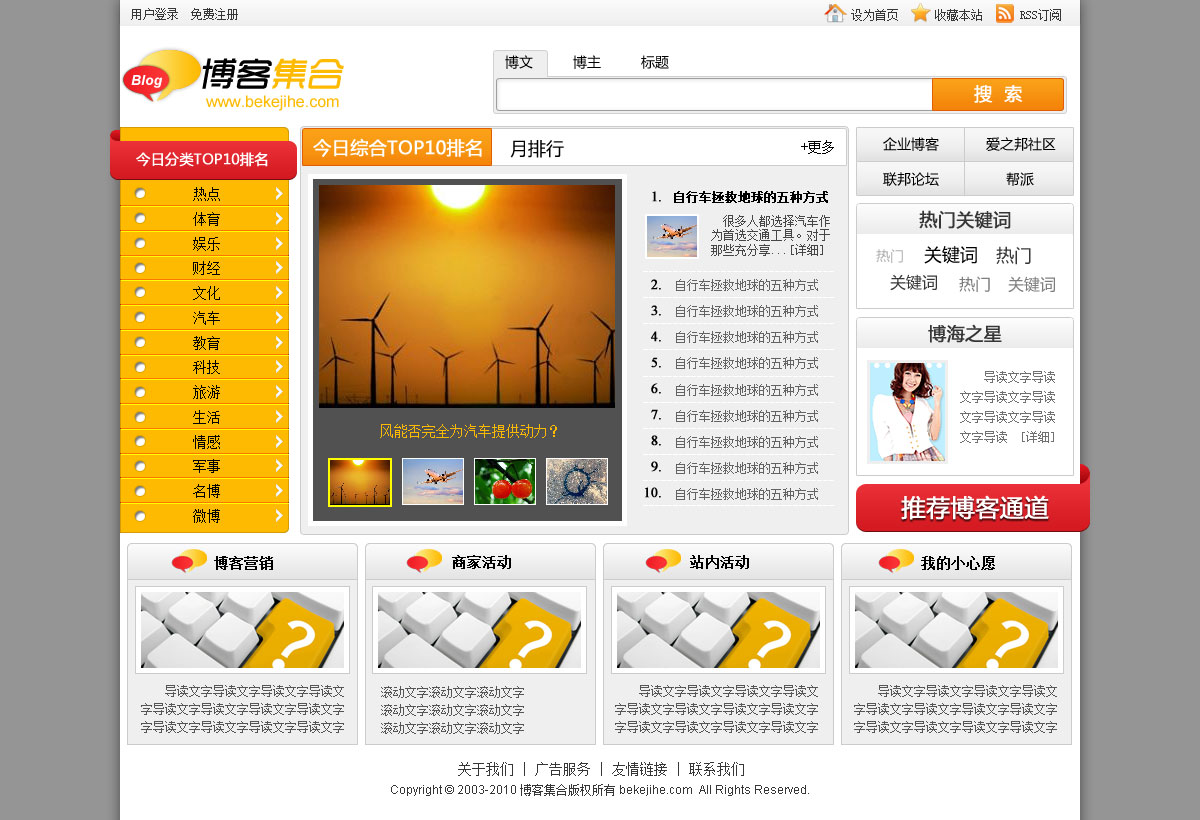Select the 今日综合TOP10排名 tab

pos(397,148)
